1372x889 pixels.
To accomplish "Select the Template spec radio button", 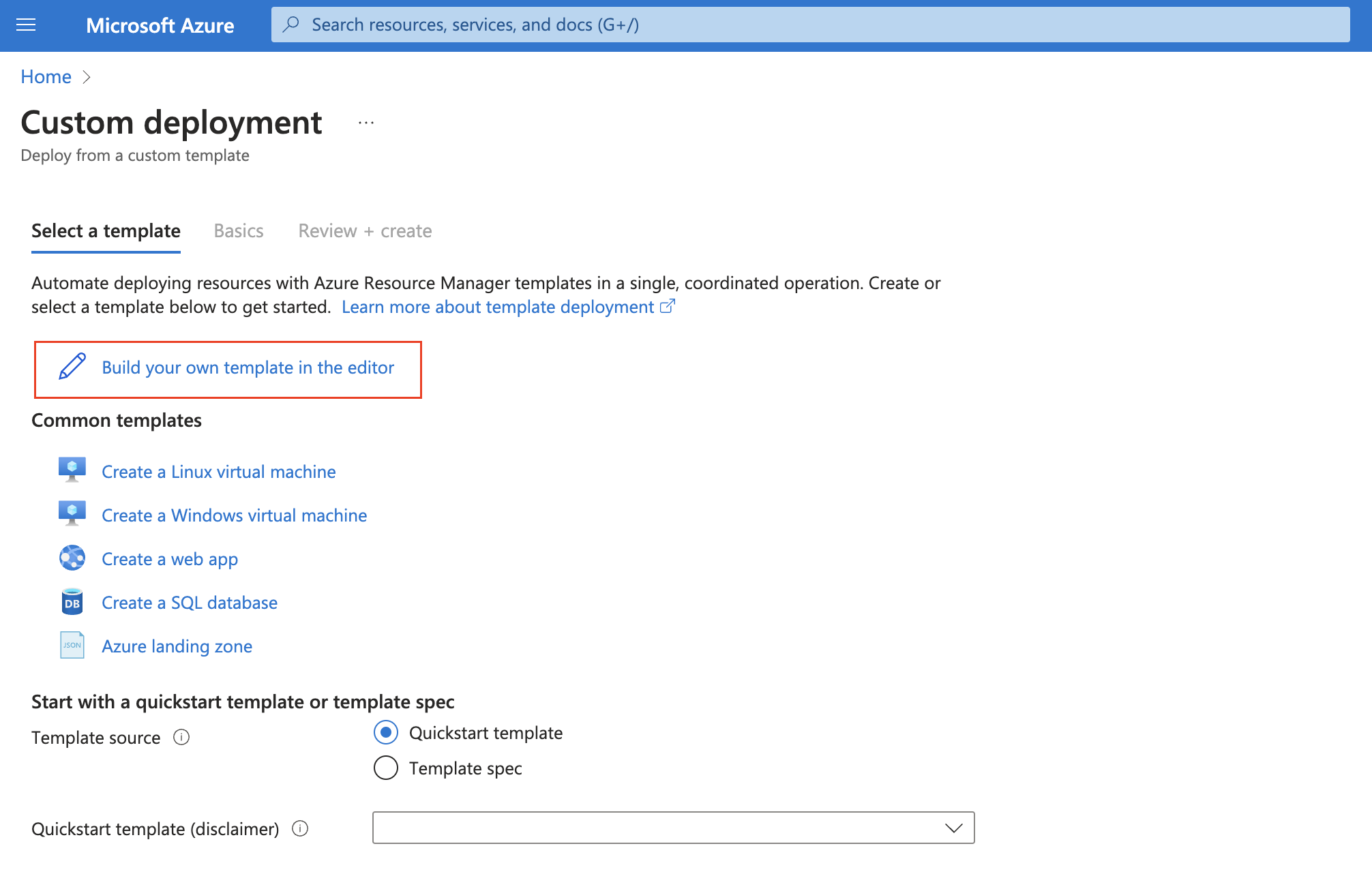I will (x=386, y=768).
